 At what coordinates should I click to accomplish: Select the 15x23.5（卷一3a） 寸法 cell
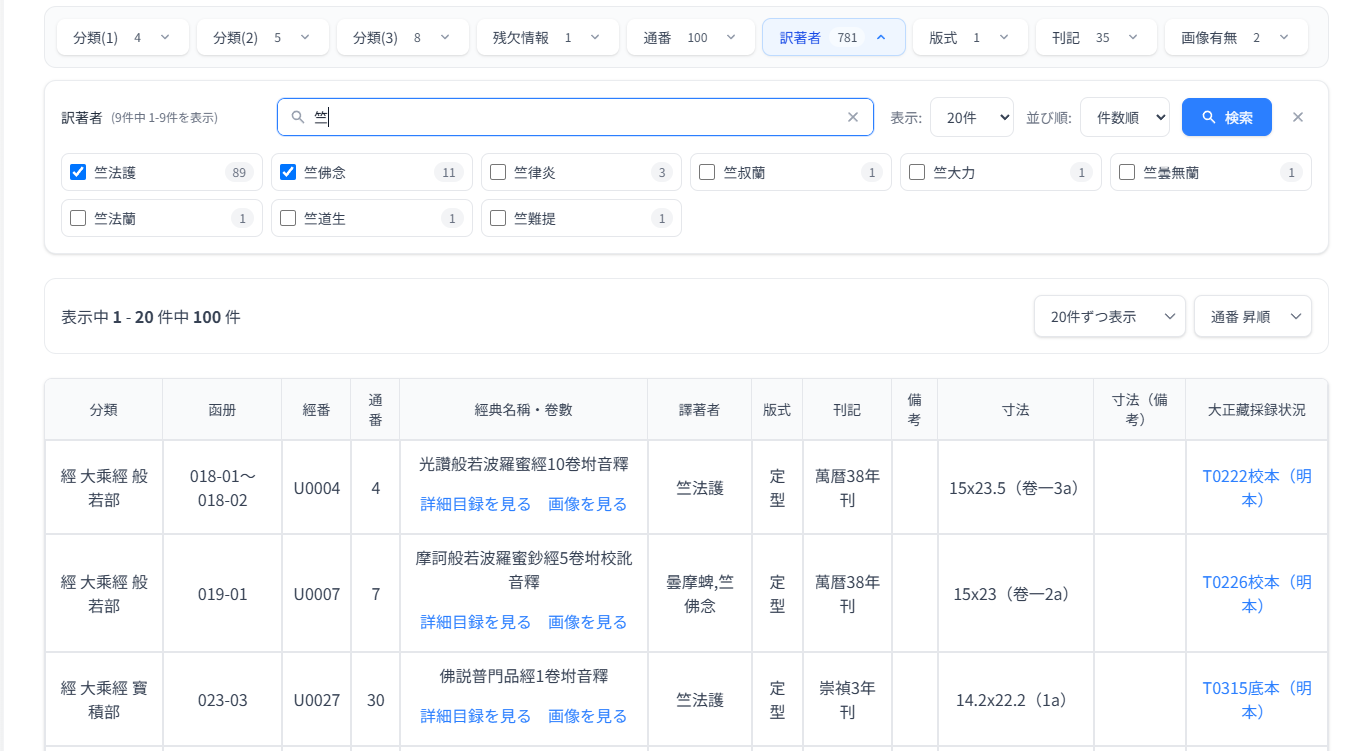(1016, 488)
